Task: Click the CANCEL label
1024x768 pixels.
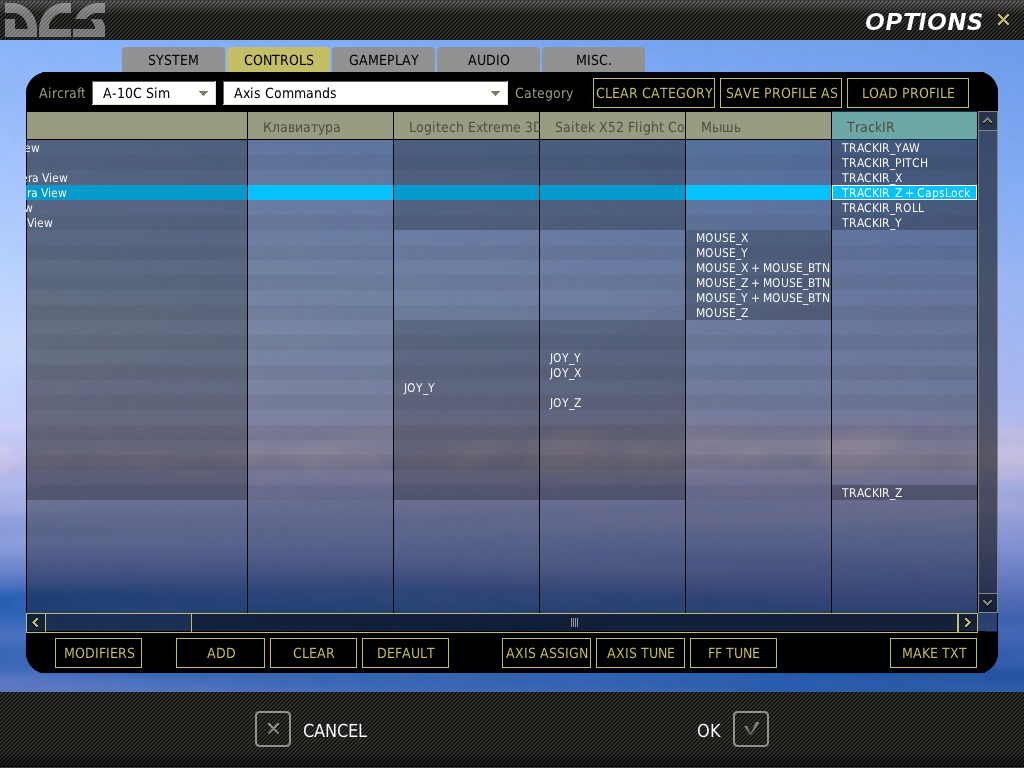Action: pyautogui.click(x=335, y=730)
